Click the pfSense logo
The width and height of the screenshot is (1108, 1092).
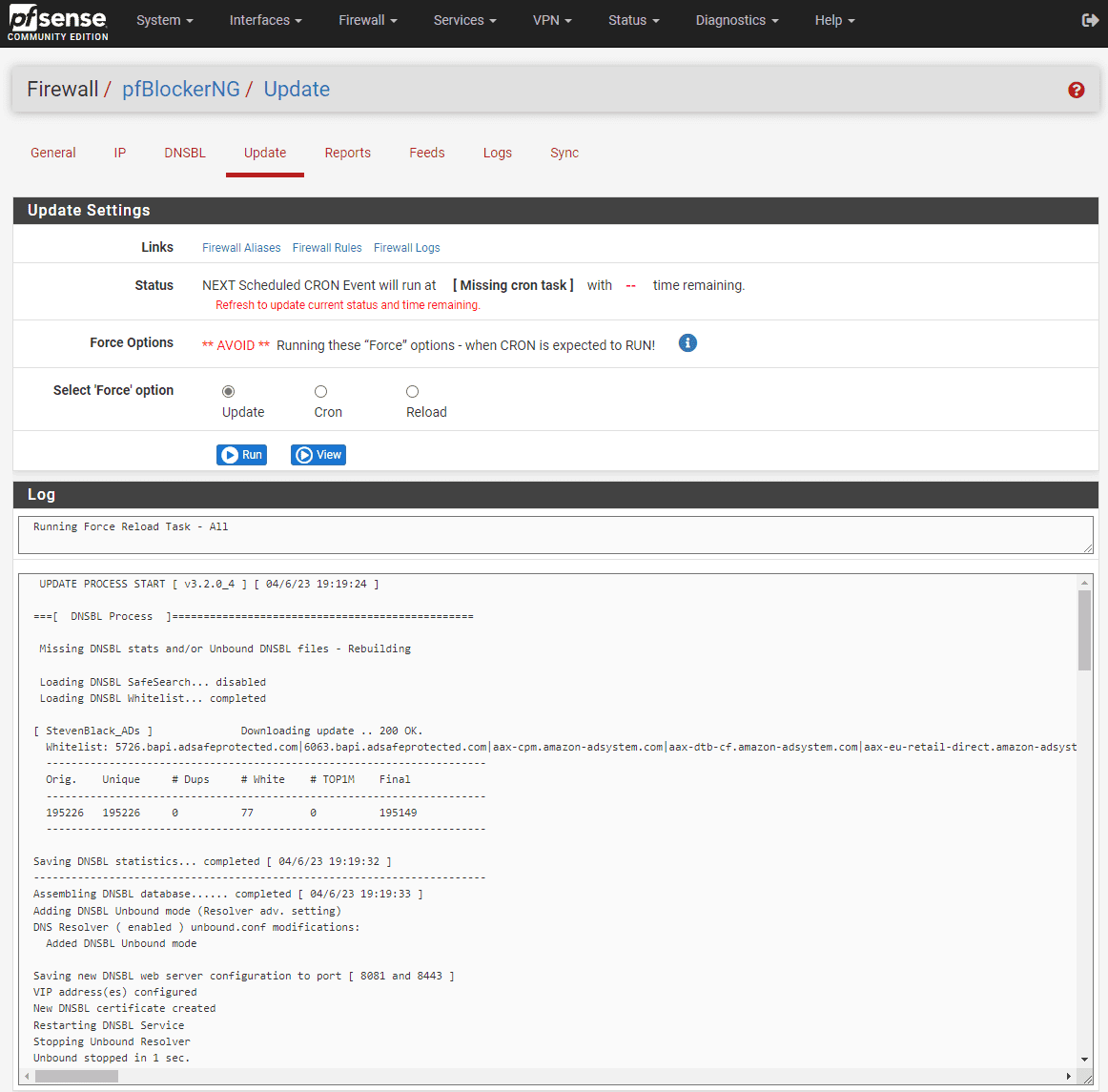(58, 23)
